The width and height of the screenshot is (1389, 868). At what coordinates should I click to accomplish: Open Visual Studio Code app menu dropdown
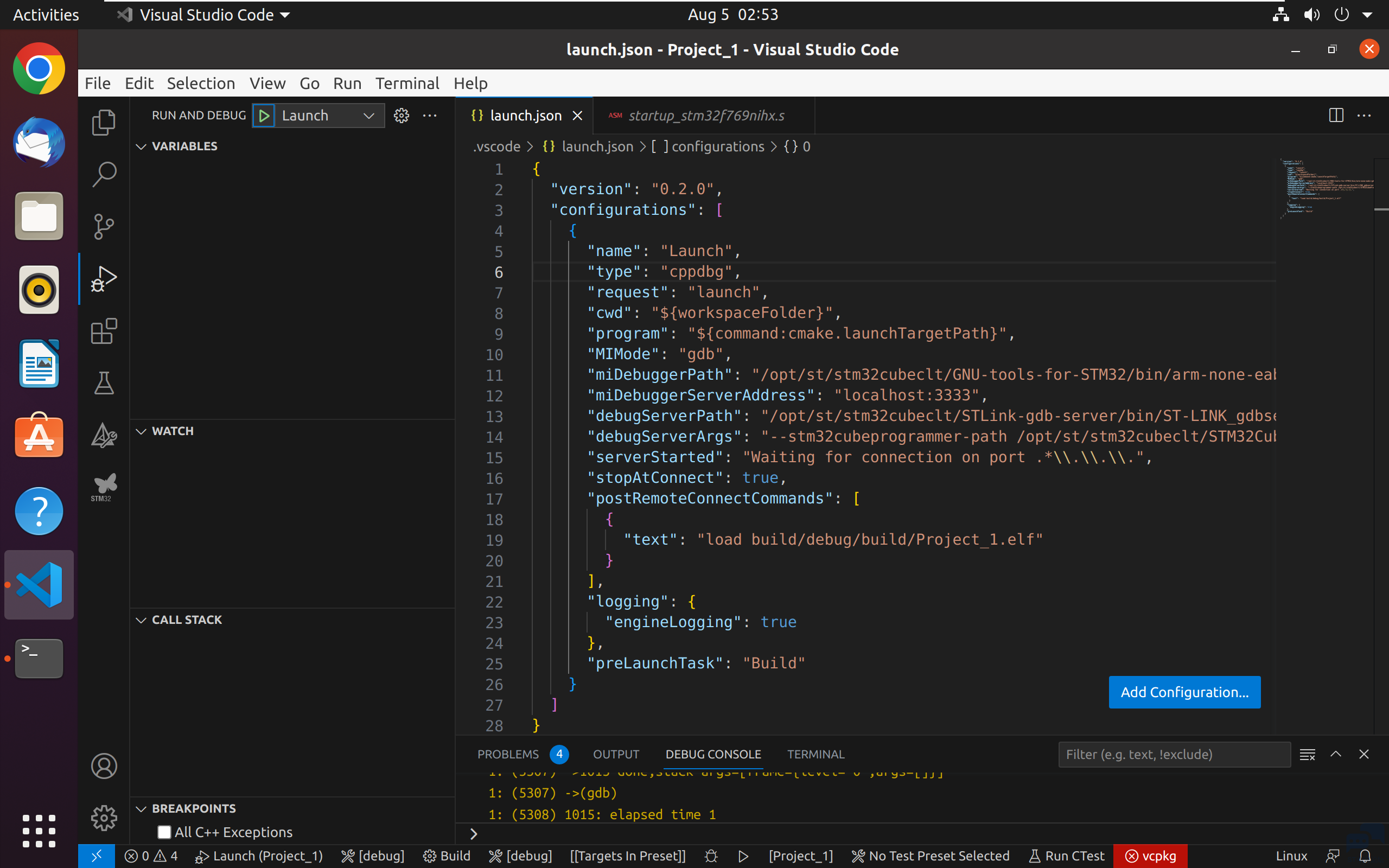coord(204,15)
